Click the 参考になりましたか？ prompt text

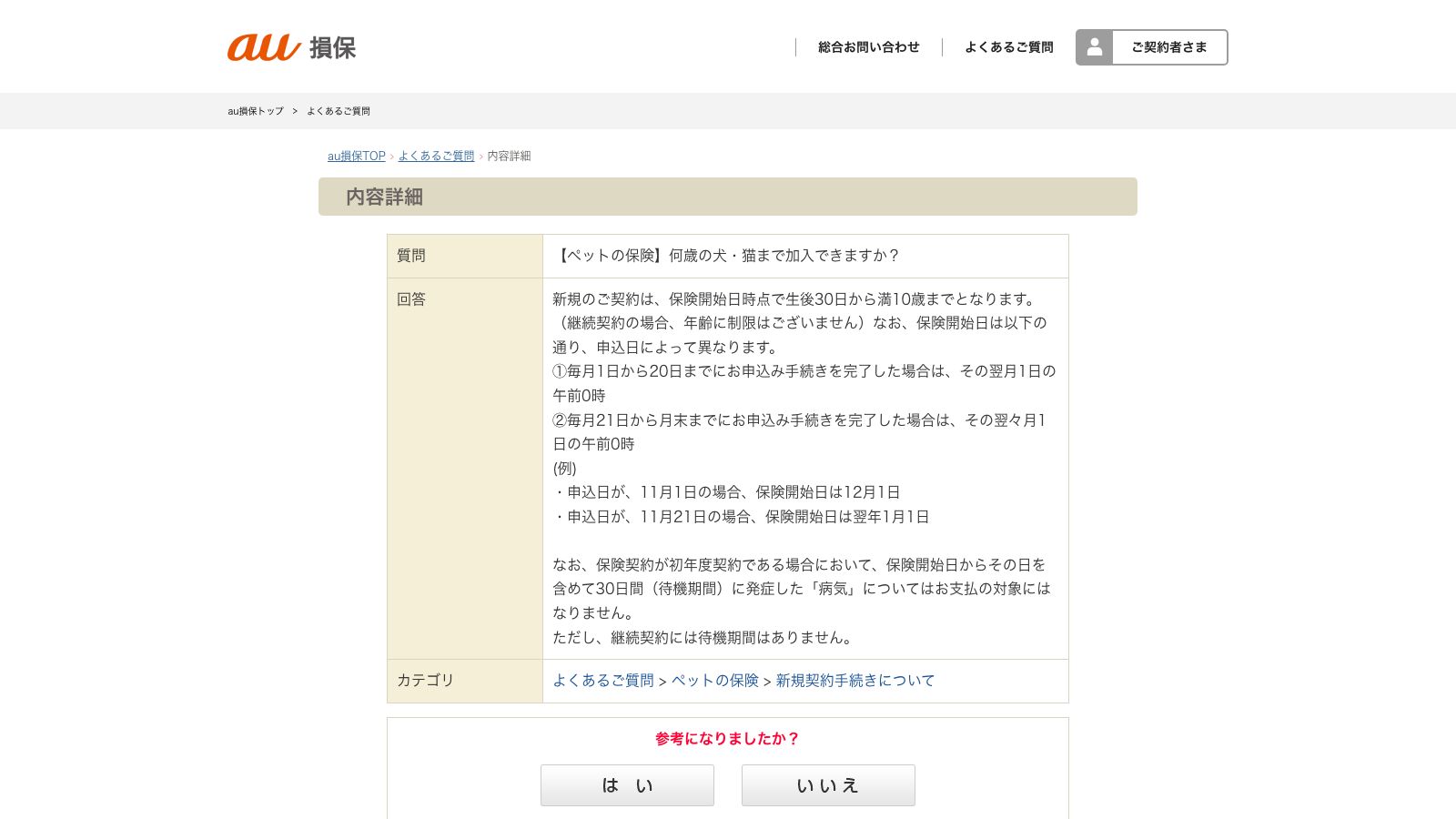(728, 739)
